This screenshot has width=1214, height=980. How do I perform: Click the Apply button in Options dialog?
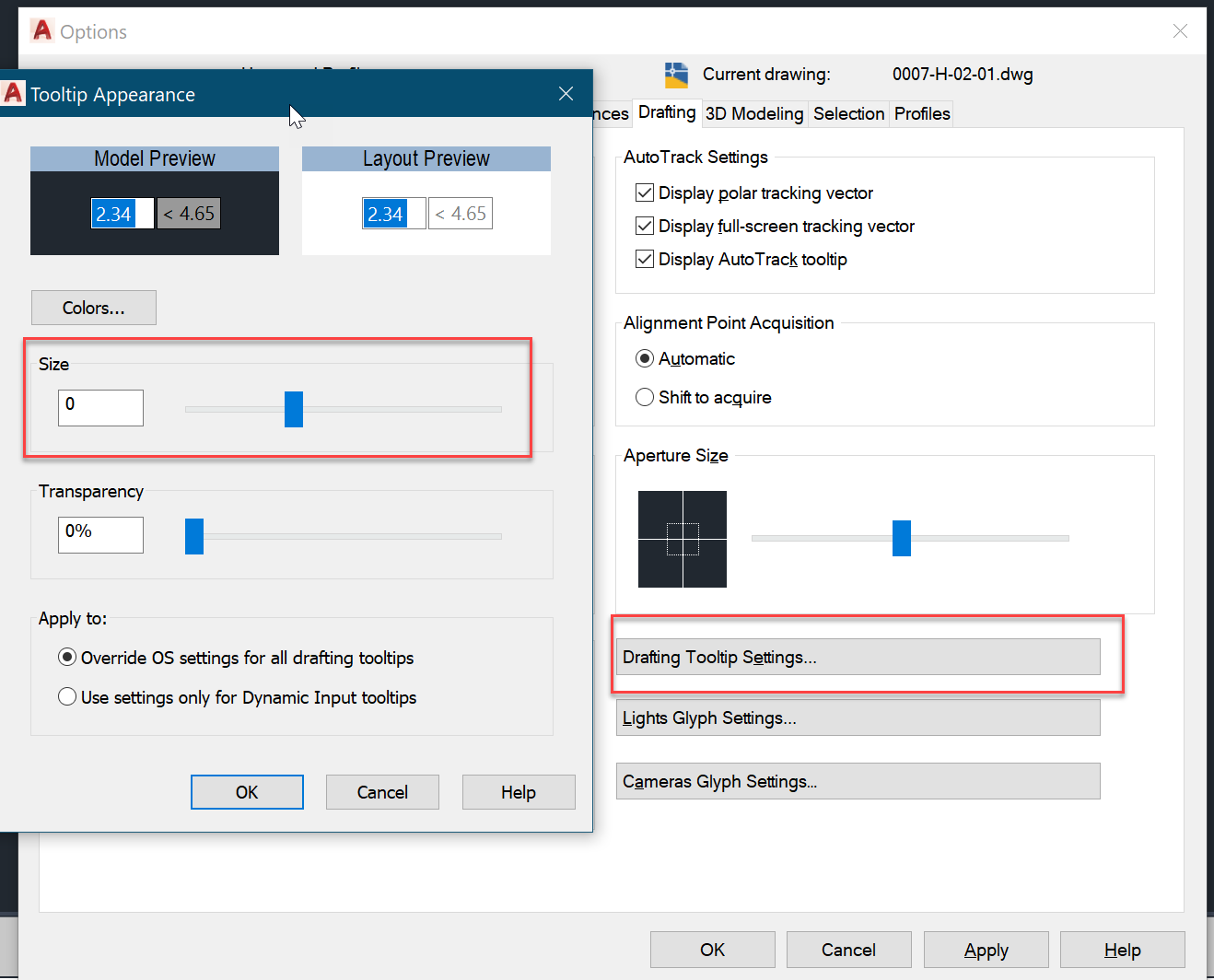pyautogui.click(x=986, y=950)
